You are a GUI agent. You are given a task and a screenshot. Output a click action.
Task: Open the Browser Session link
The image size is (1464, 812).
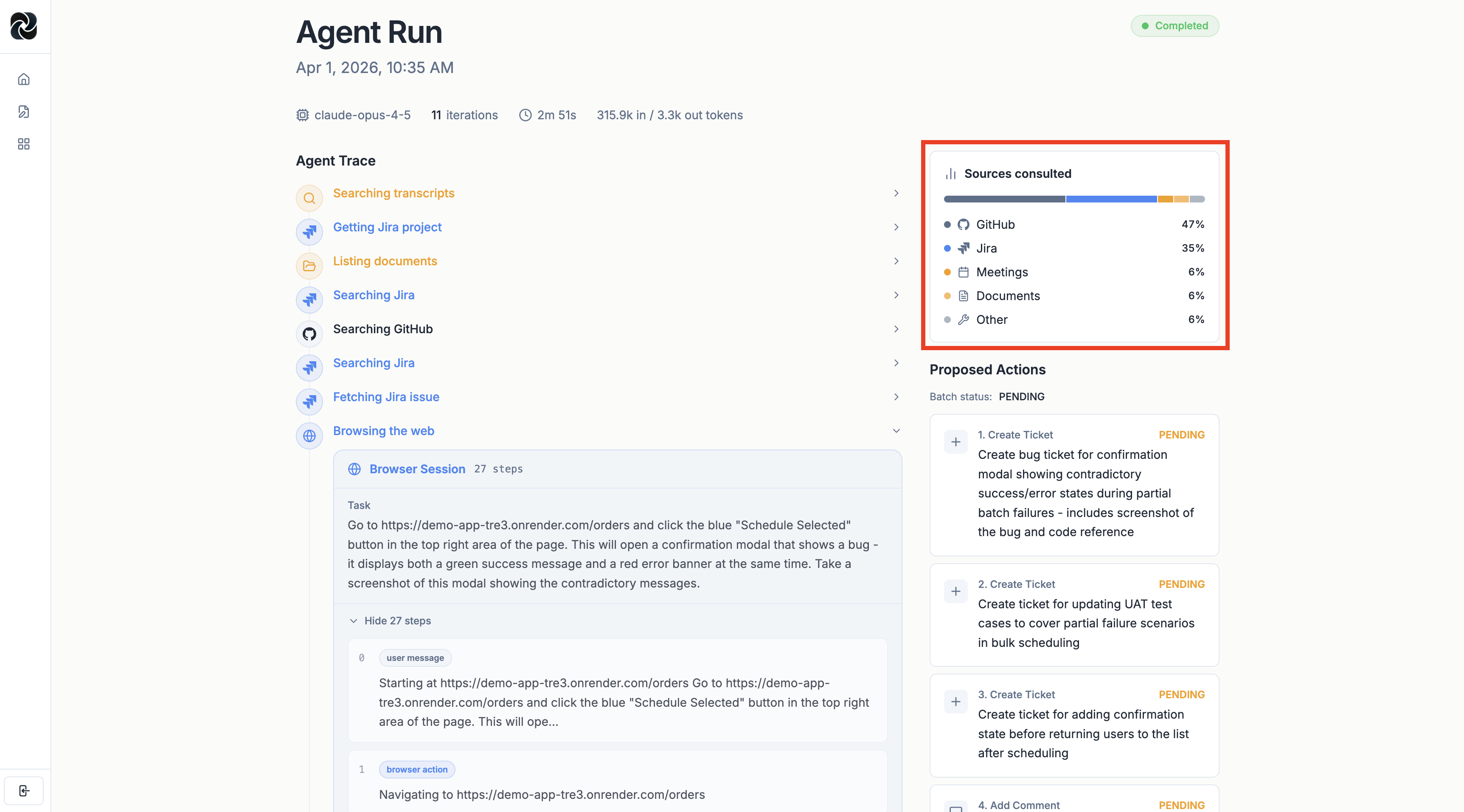tap(417, 469)
